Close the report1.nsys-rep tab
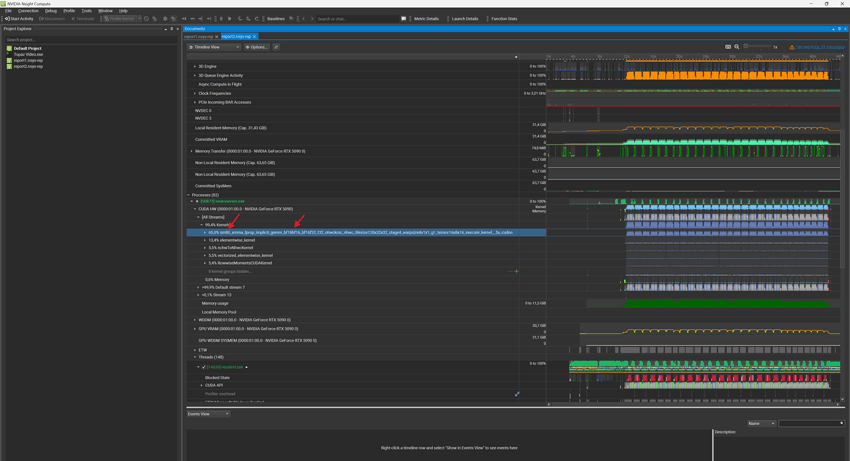The width and height of the screenshot is (850, 461). click(216, 36)
